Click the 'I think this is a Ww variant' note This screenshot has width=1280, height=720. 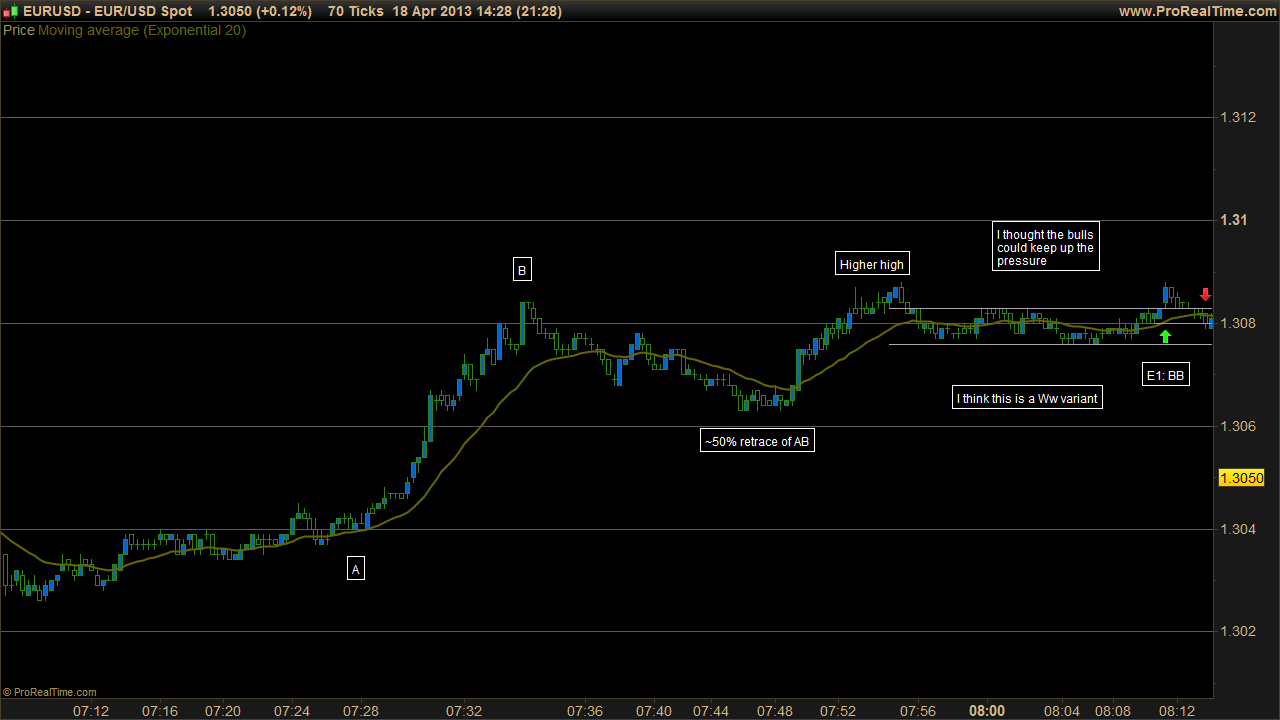[x=1027, y=398]
